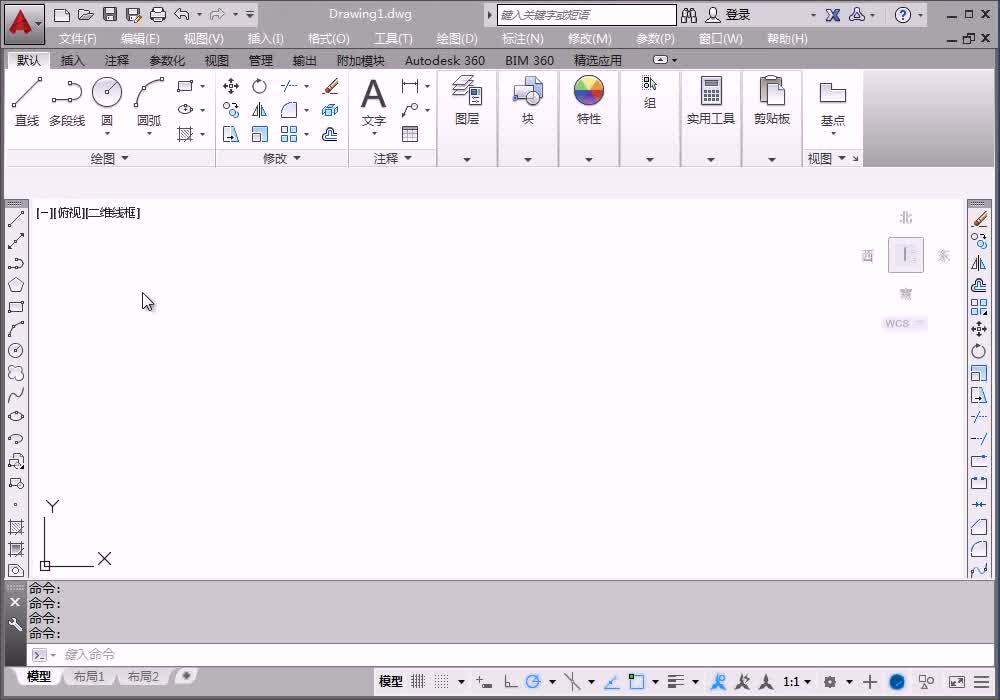Click the Print (plot) icon in quick access

click(158, 15)
